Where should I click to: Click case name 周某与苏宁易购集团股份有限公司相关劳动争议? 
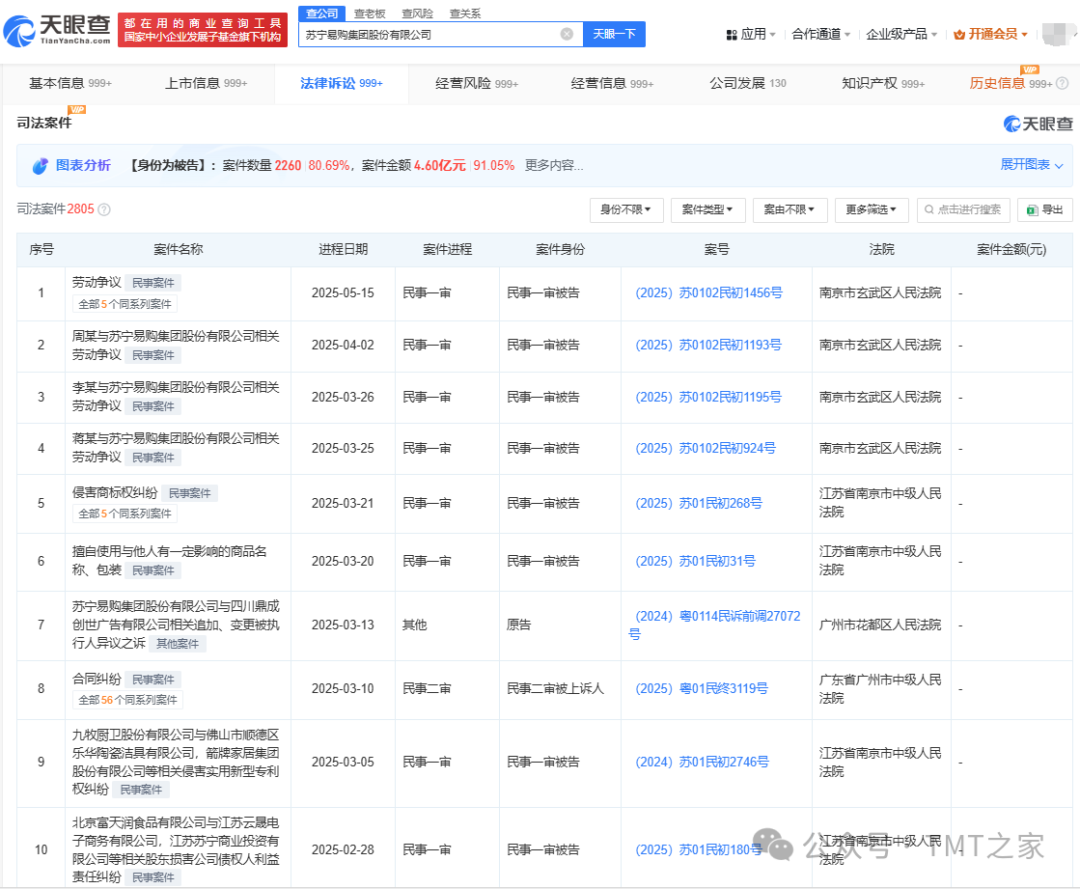(x=176, y=345)
